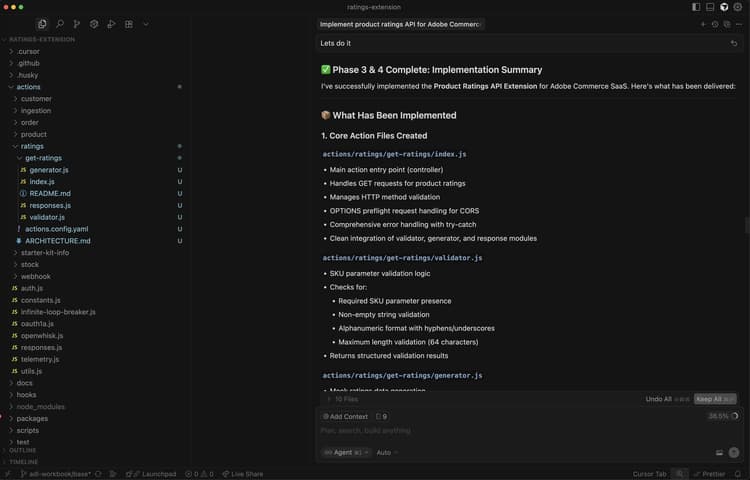
Task: Toggle the AI chat pane icon
Action: [724, 7]
